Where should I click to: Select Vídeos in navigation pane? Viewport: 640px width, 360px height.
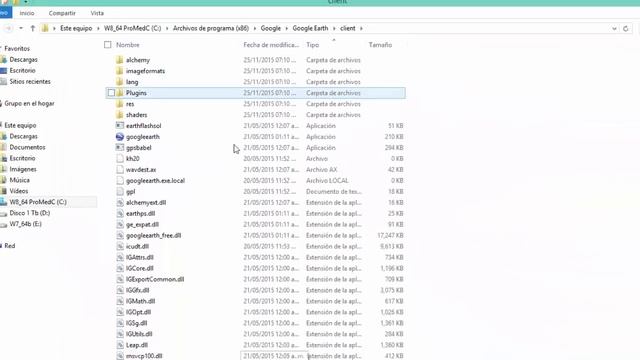click(19, 191)
